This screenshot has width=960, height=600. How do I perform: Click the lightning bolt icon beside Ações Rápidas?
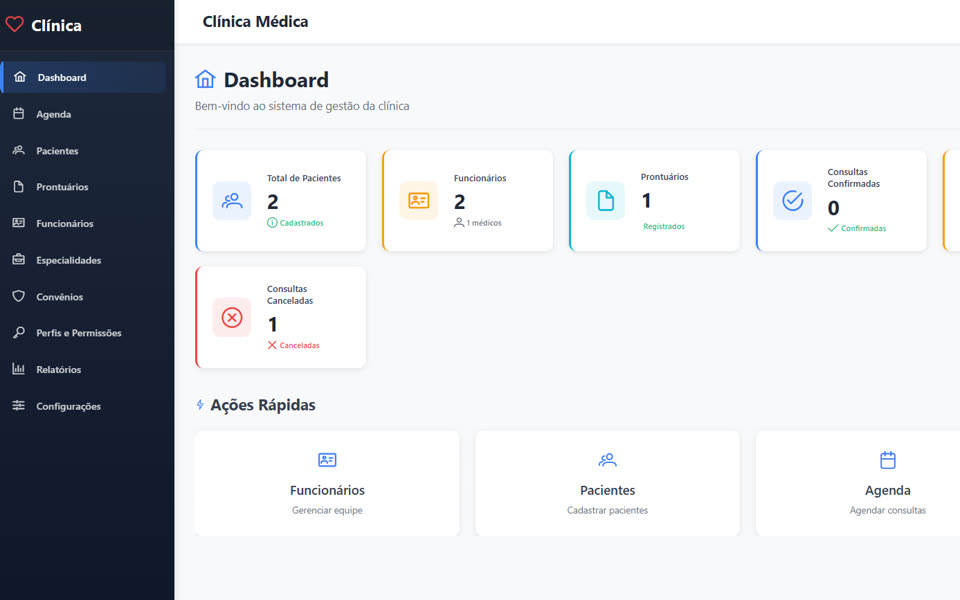[x=200, y=405]
